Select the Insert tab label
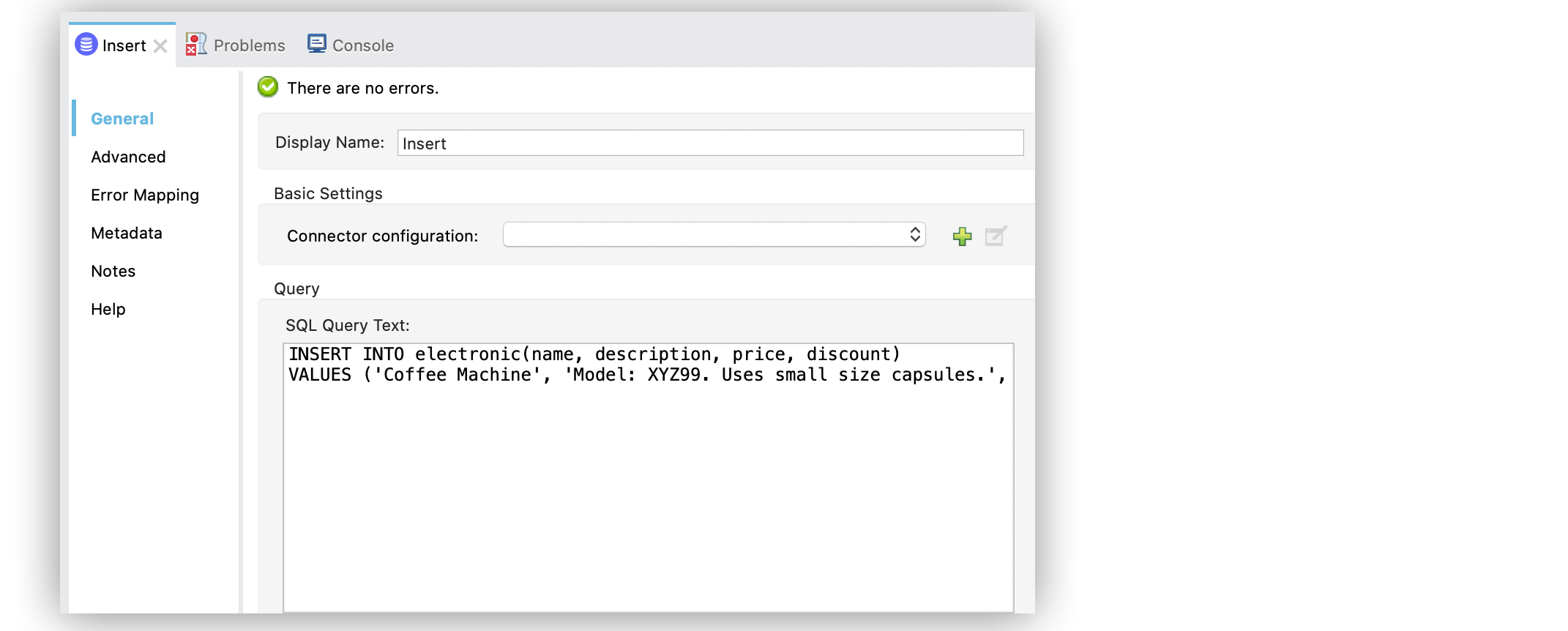1568x631 pixels. click(124, 45)
